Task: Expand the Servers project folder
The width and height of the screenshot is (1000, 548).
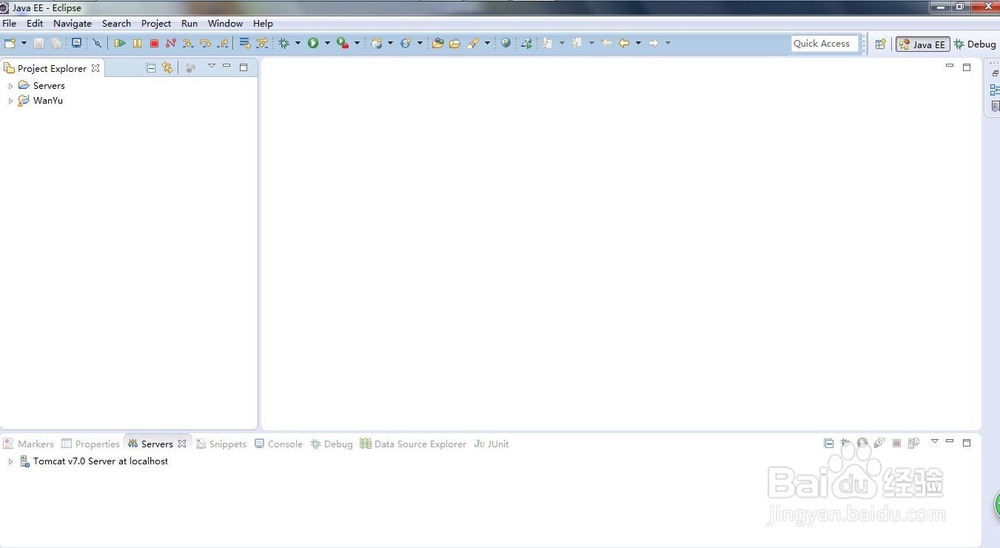Action: (x=10, y=85)
